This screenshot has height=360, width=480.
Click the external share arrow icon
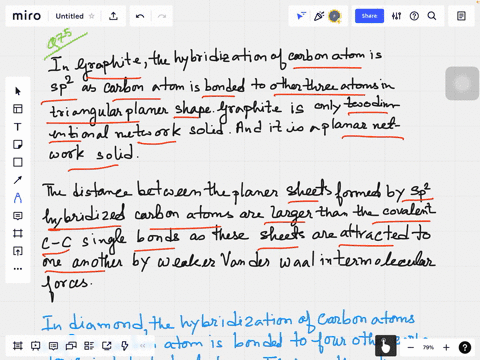(x=107, y=346)
